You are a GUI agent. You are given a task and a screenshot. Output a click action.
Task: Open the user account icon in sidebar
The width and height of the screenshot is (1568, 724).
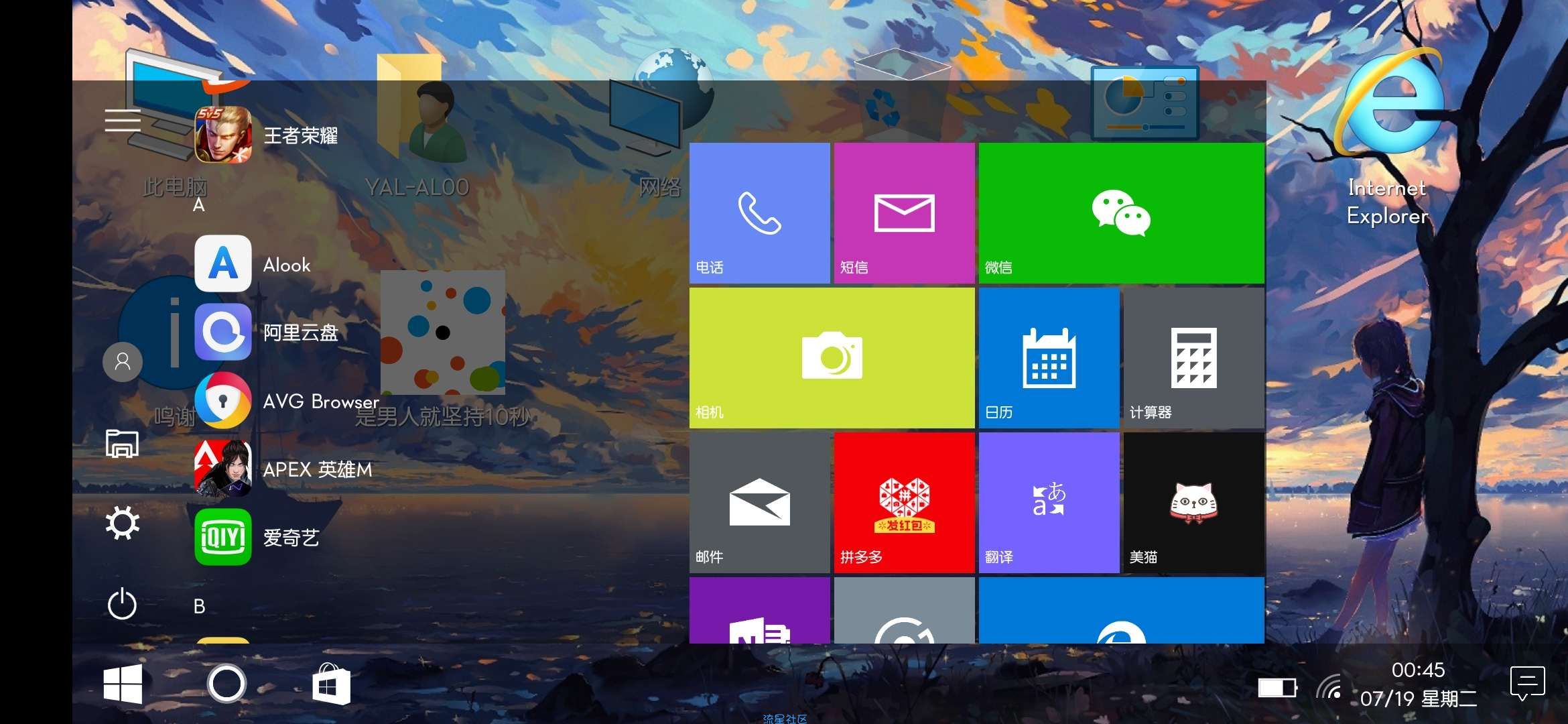coord(123,362)
